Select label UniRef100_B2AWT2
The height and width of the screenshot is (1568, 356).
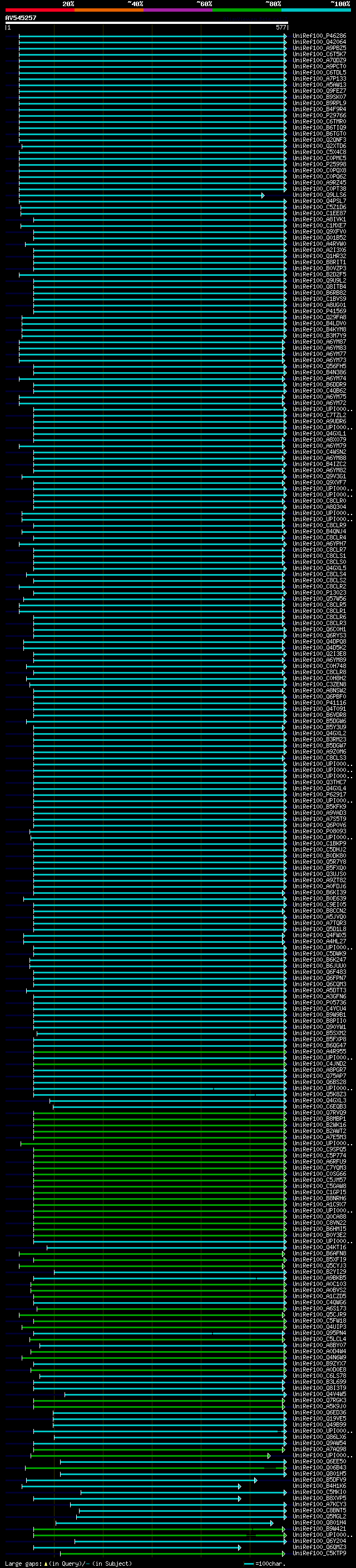[x=319, y=1131]
